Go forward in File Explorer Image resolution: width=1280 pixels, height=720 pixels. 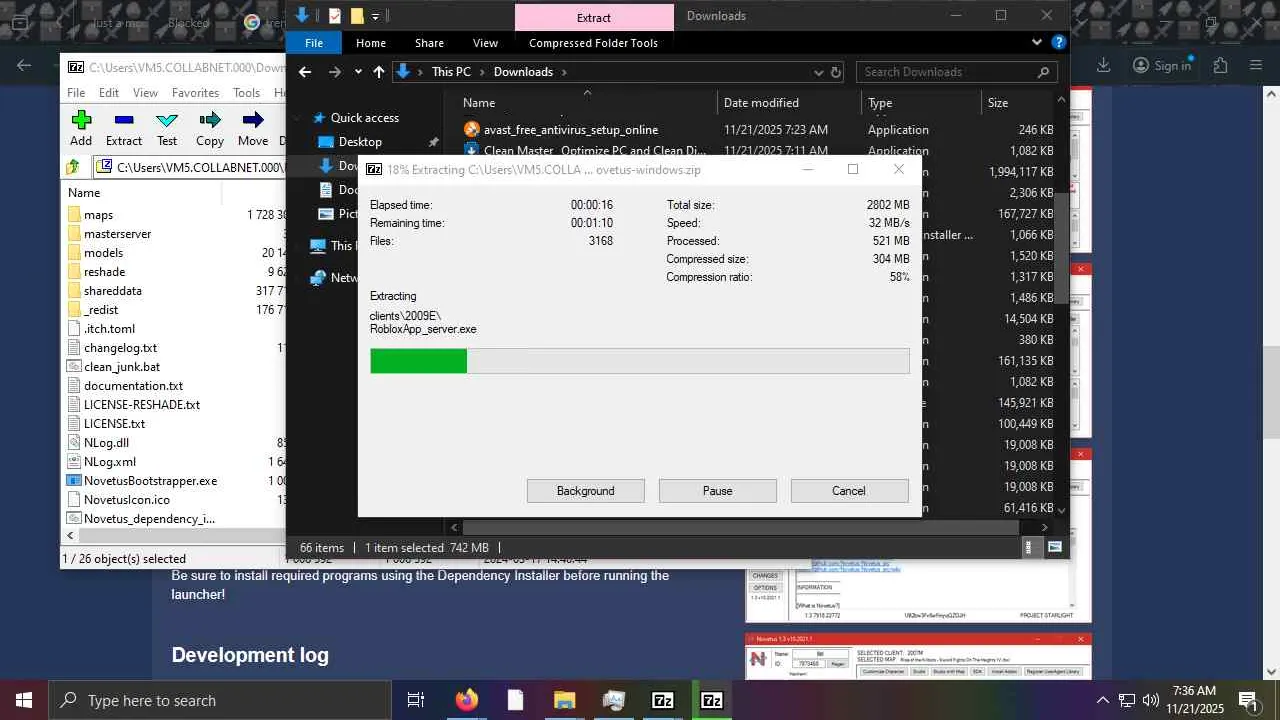[x=335, y=72]
